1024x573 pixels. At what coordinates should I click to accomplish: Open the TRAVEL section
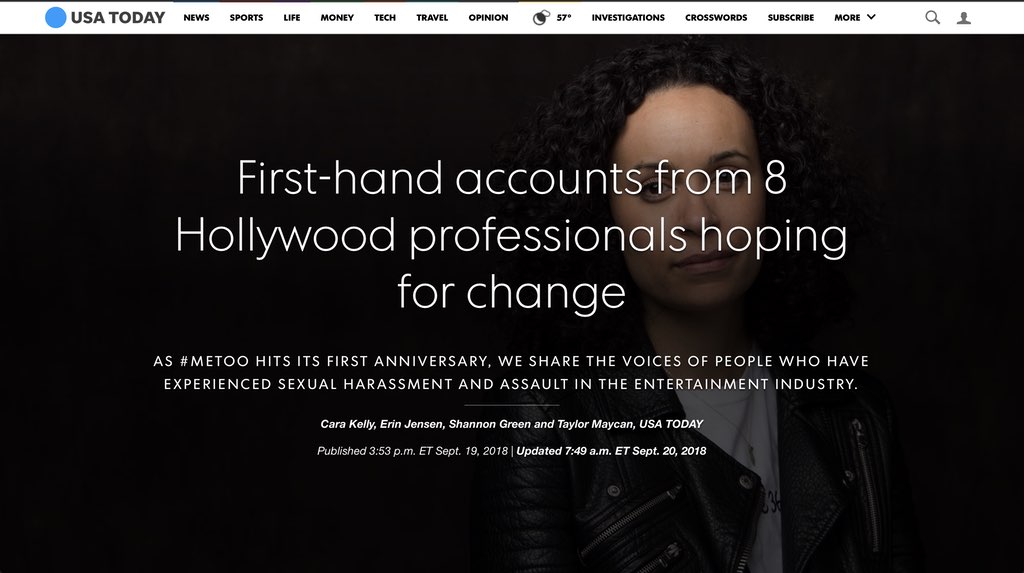(x=432, y=18)
